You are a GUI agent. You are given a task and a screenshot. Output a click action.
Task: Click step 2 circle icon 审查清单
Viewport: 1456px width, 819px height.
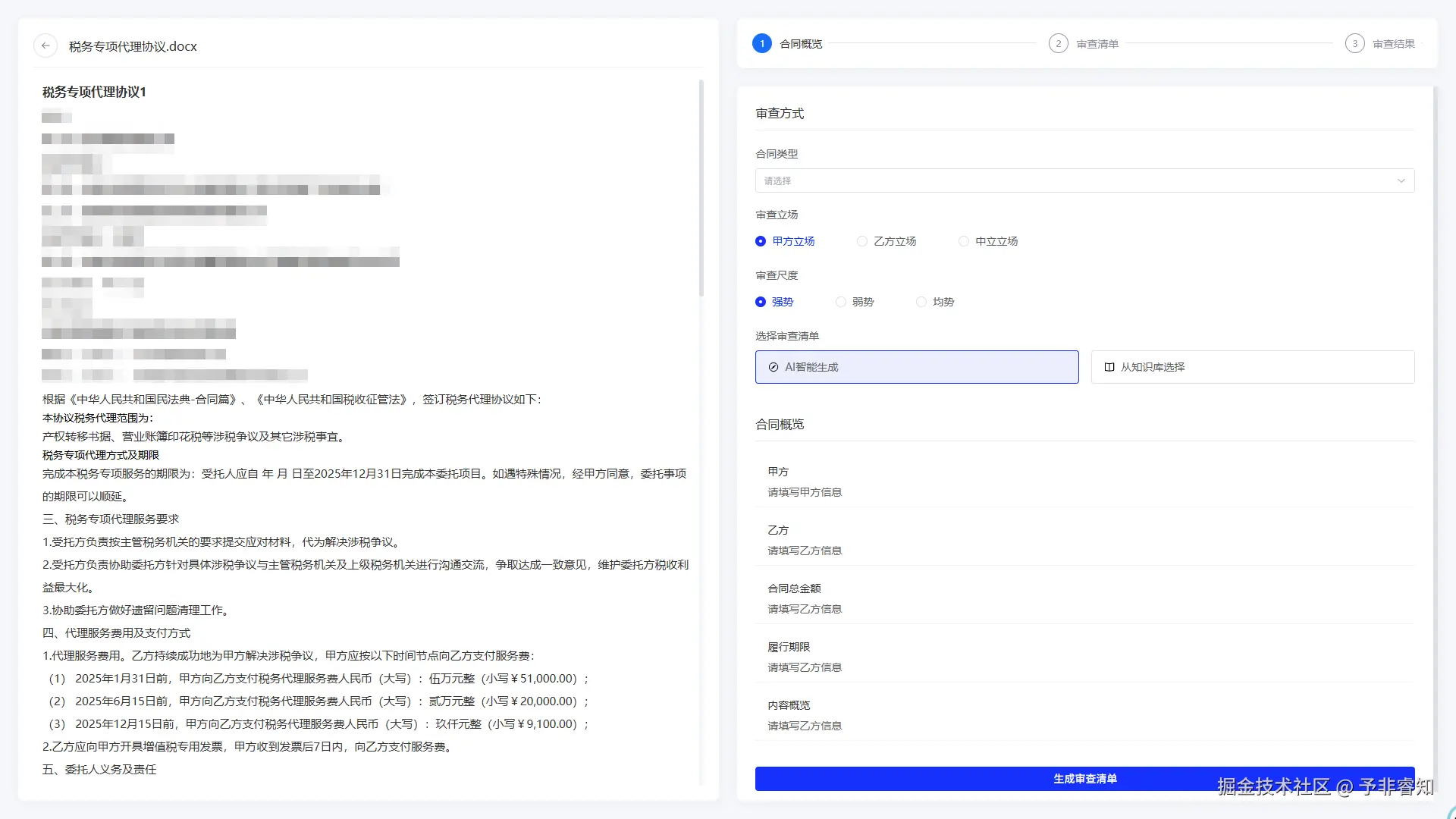(x=1059, y=44)
